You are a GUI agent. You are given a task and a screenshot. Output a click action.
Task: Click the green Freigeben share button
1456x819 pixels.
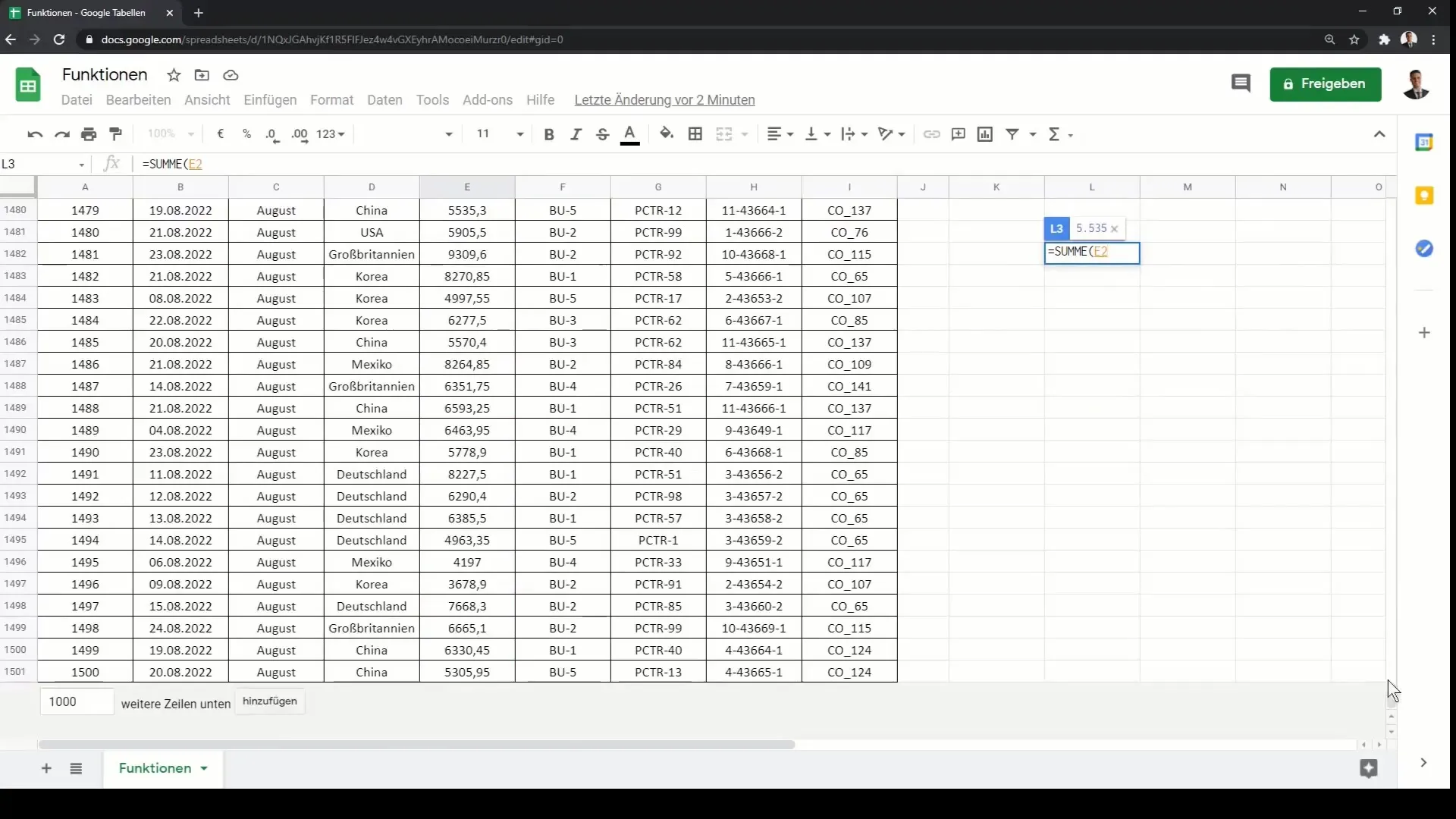coord(1325,83)
